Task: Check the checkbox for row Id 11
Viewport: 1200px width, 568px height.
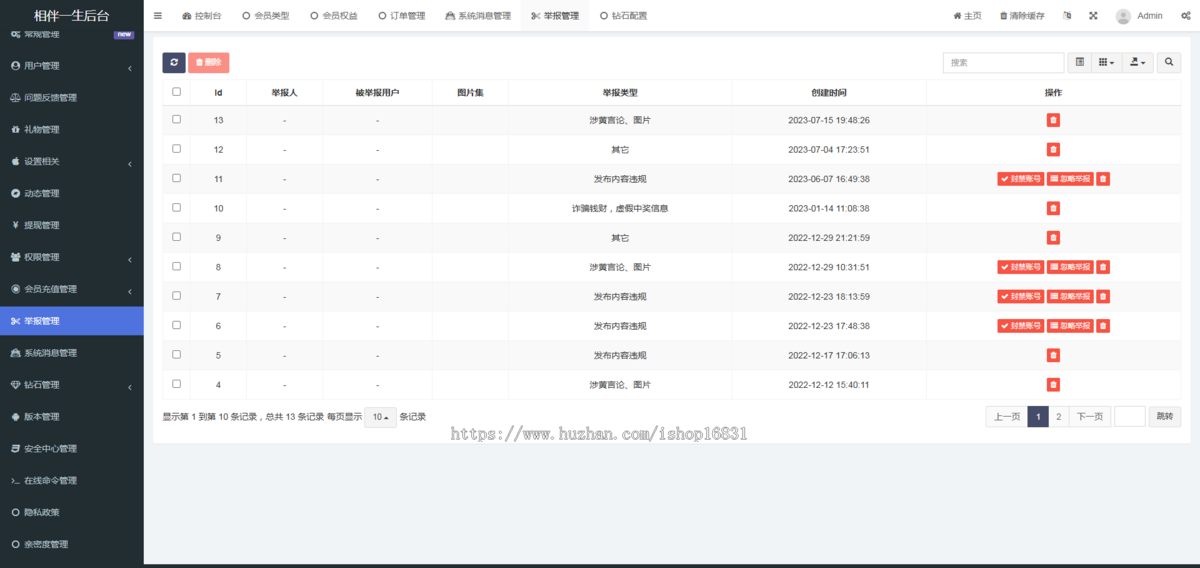Action: coord(177,178)
